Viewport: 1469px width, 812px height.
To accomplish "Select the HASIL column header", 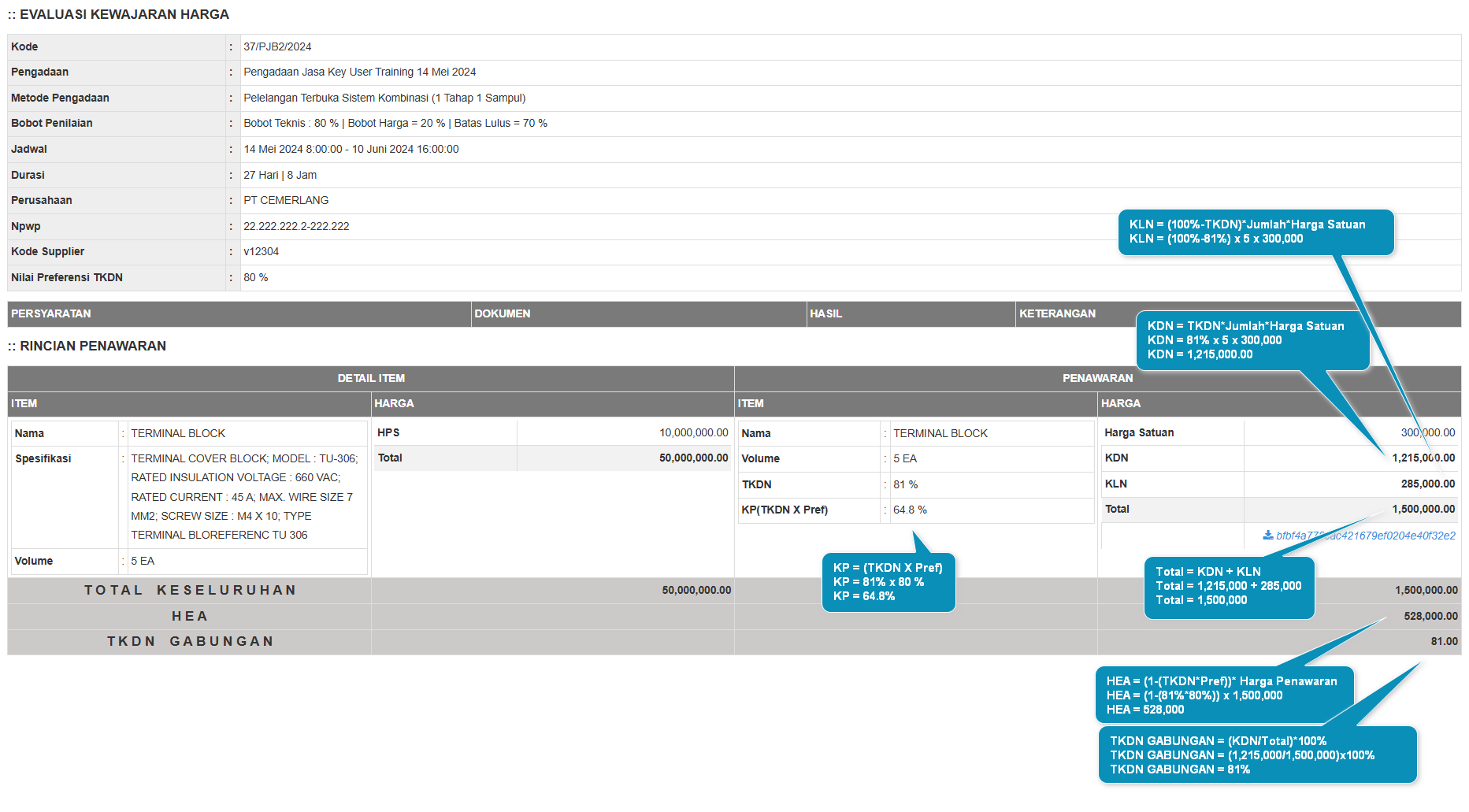I will pos(826,313).
